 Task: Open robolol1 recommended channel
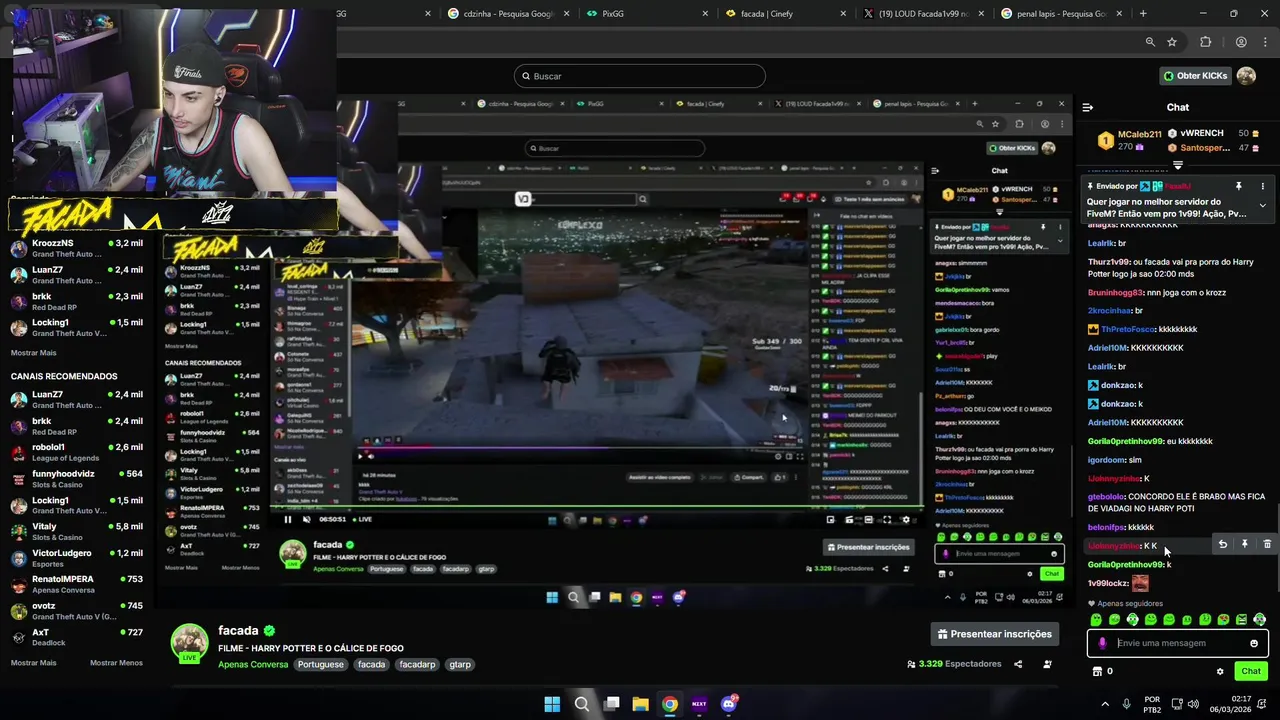pyautogui.click(x=77, y=452)
